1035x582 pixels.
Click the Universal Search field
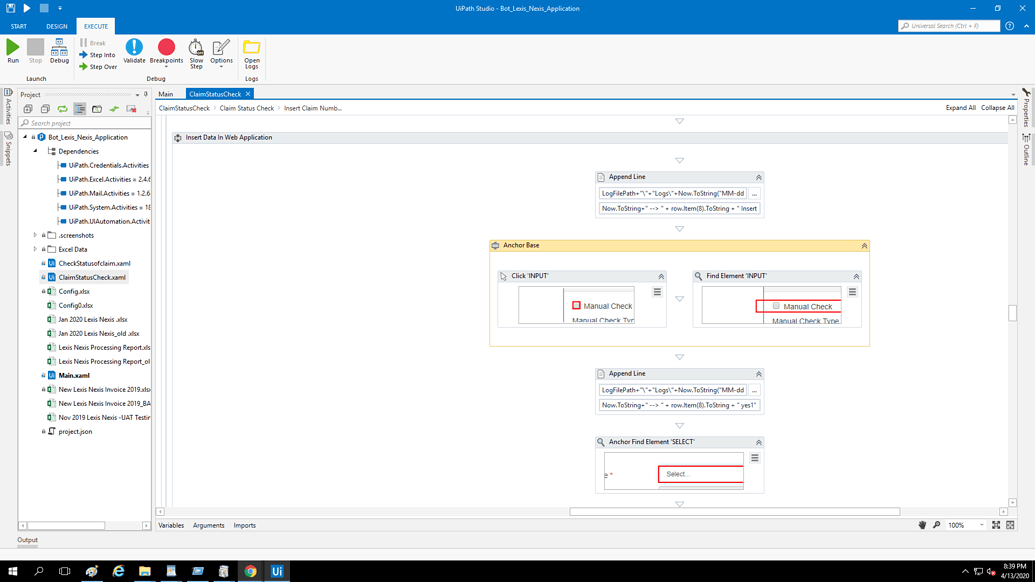click(x=949, y=26)
